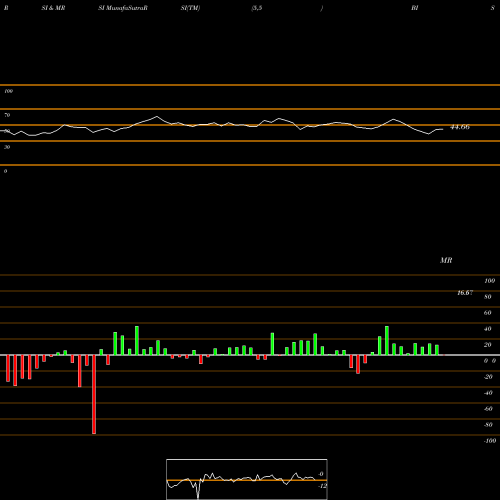Click the '-12' label in mini chart

coord(322,486)
